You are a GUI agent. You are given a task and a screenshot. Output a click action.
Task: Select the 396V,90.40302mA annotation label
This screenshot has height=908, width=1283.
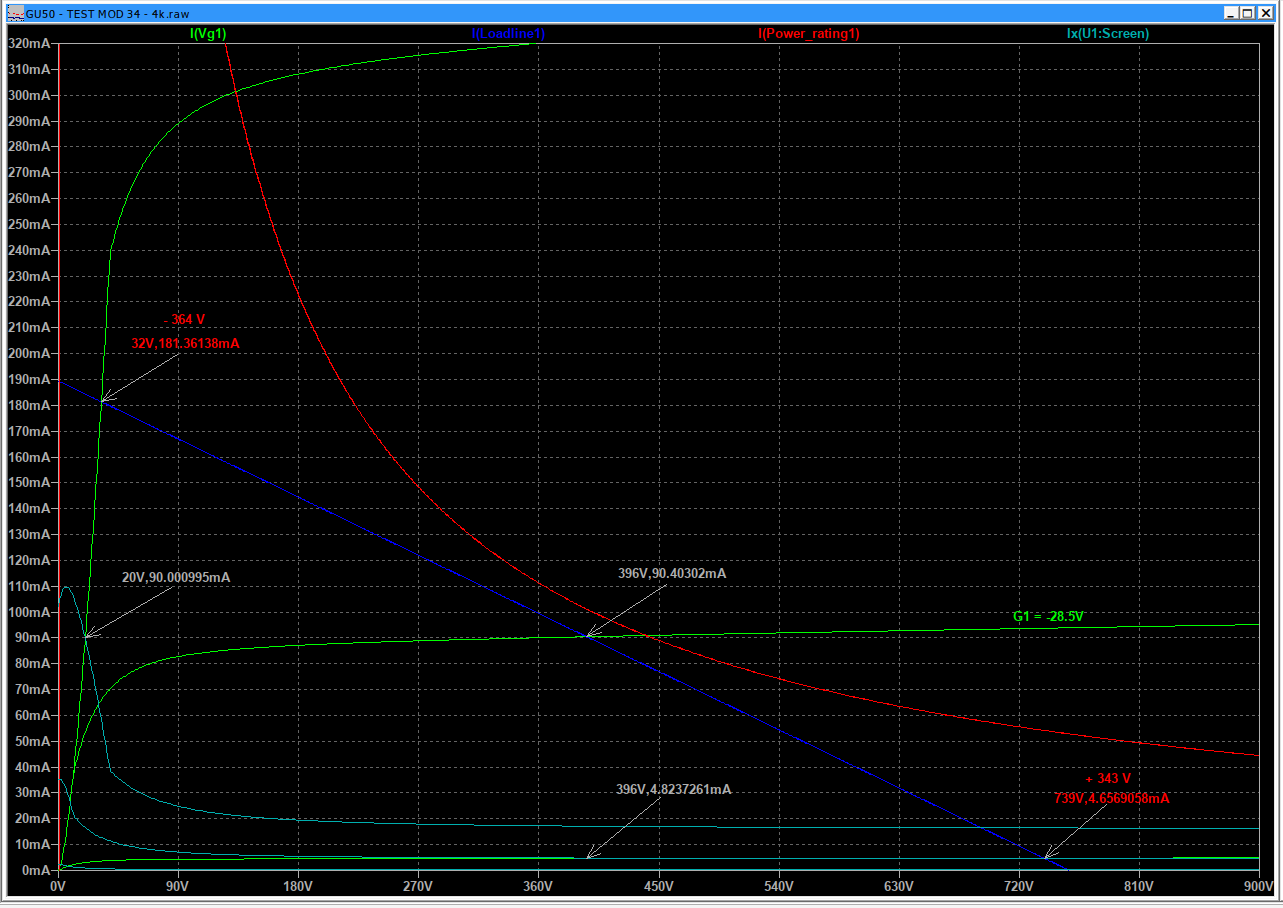(672, 573)
